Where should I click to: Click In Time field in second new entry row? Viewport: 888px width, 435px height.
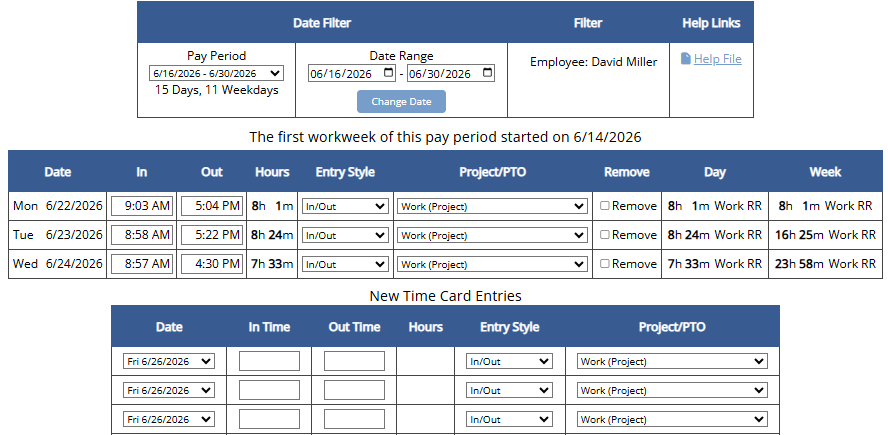[x=269, y=390]
